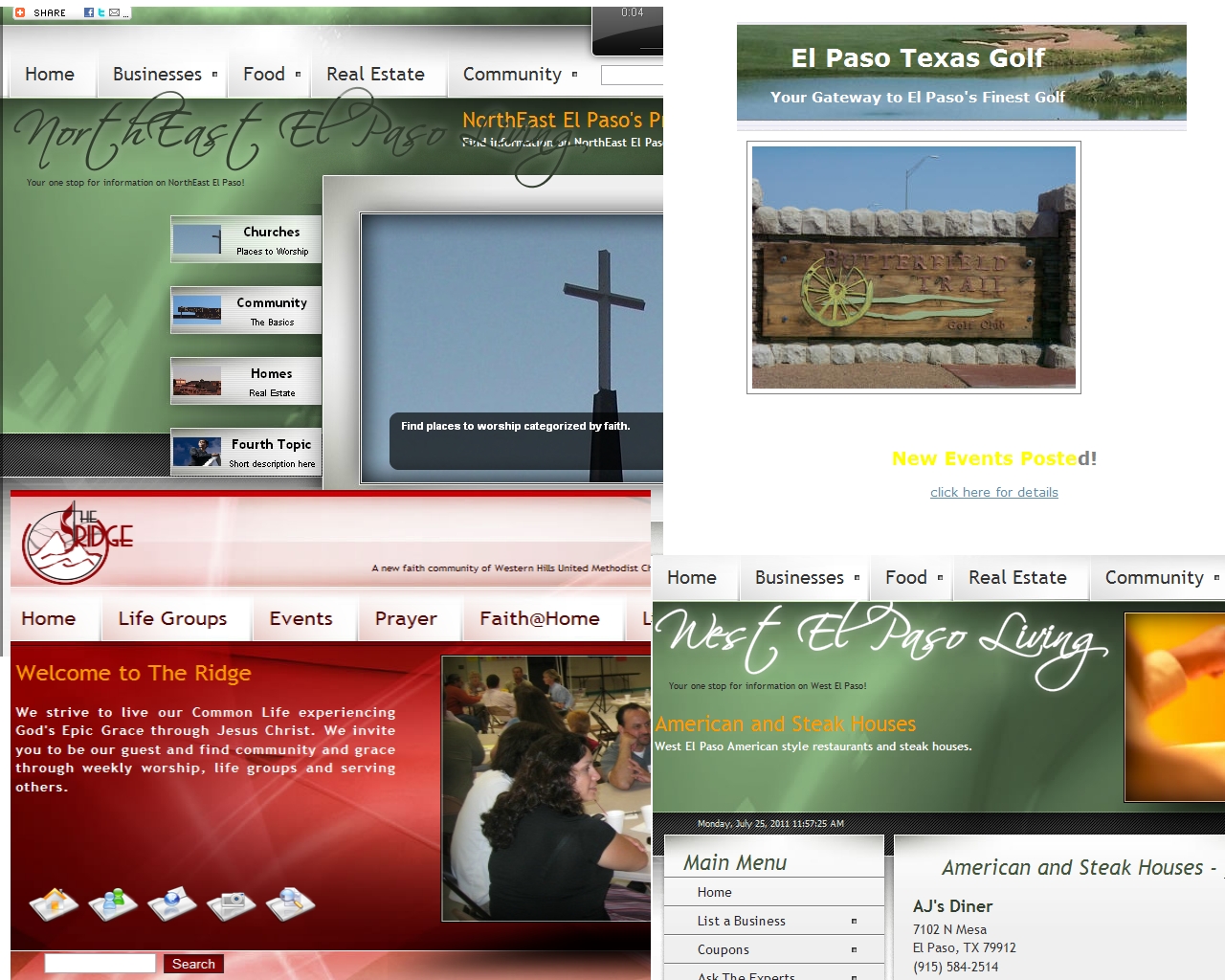Open Real Estate in the West El Paso menu

tap(1017, 578)
